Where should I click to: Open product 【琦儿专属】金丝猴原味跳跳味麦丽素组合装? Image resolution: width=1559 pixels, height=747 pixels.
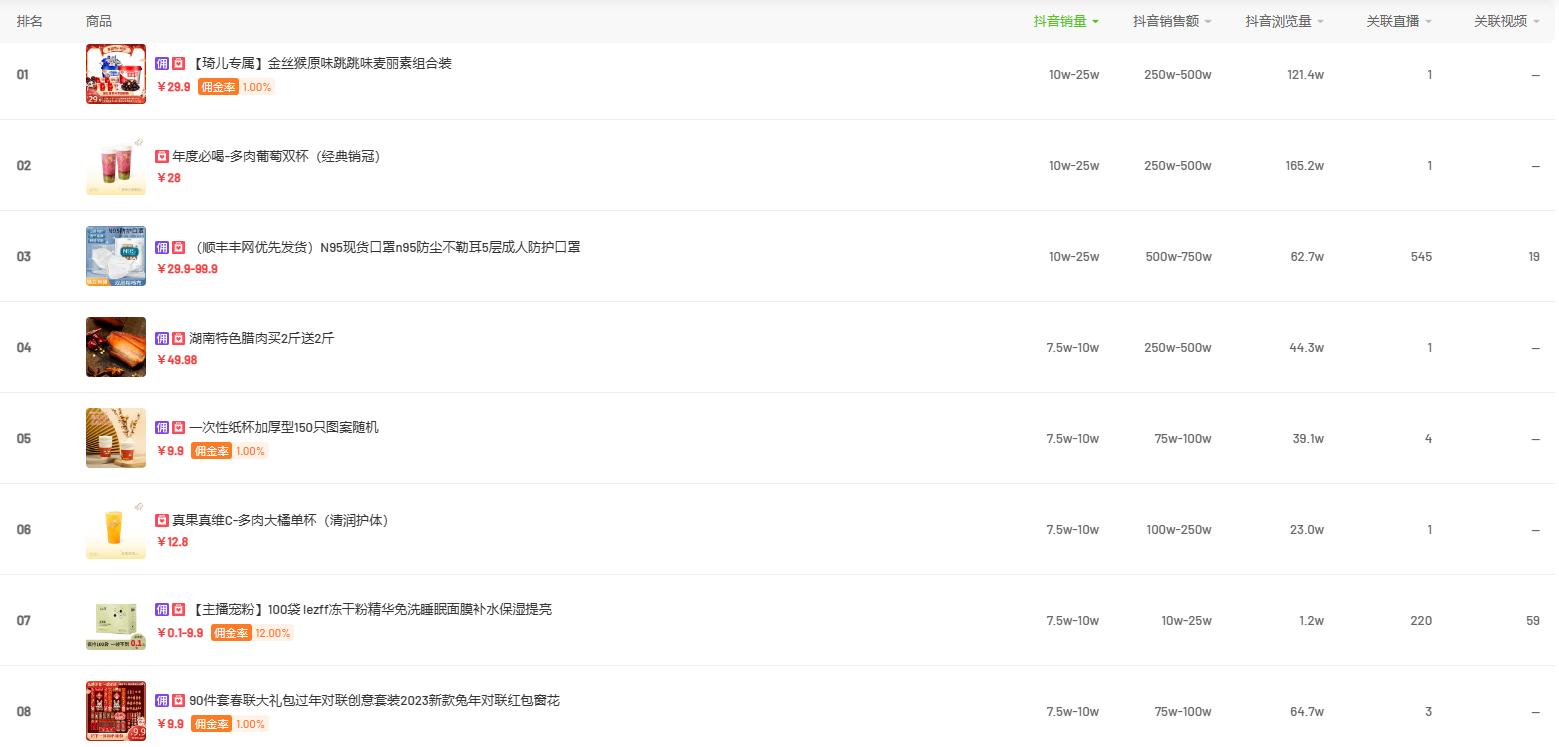(320, 64)
